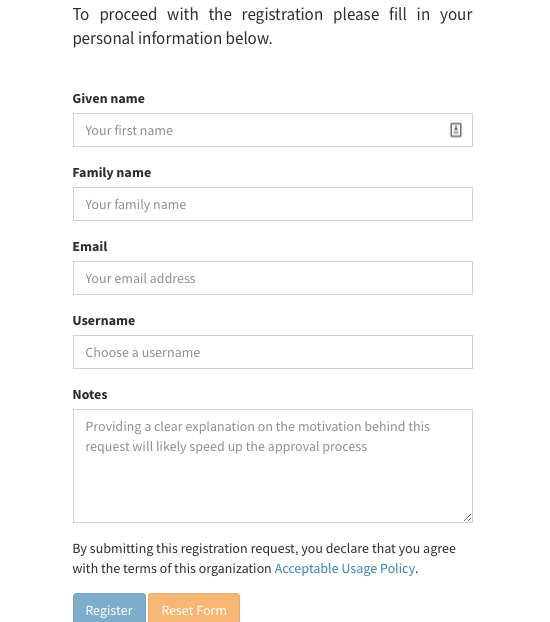Focus the Notes text area
Image resolution: width=550 pixels, height=622 pixels.
coord(273,466)
